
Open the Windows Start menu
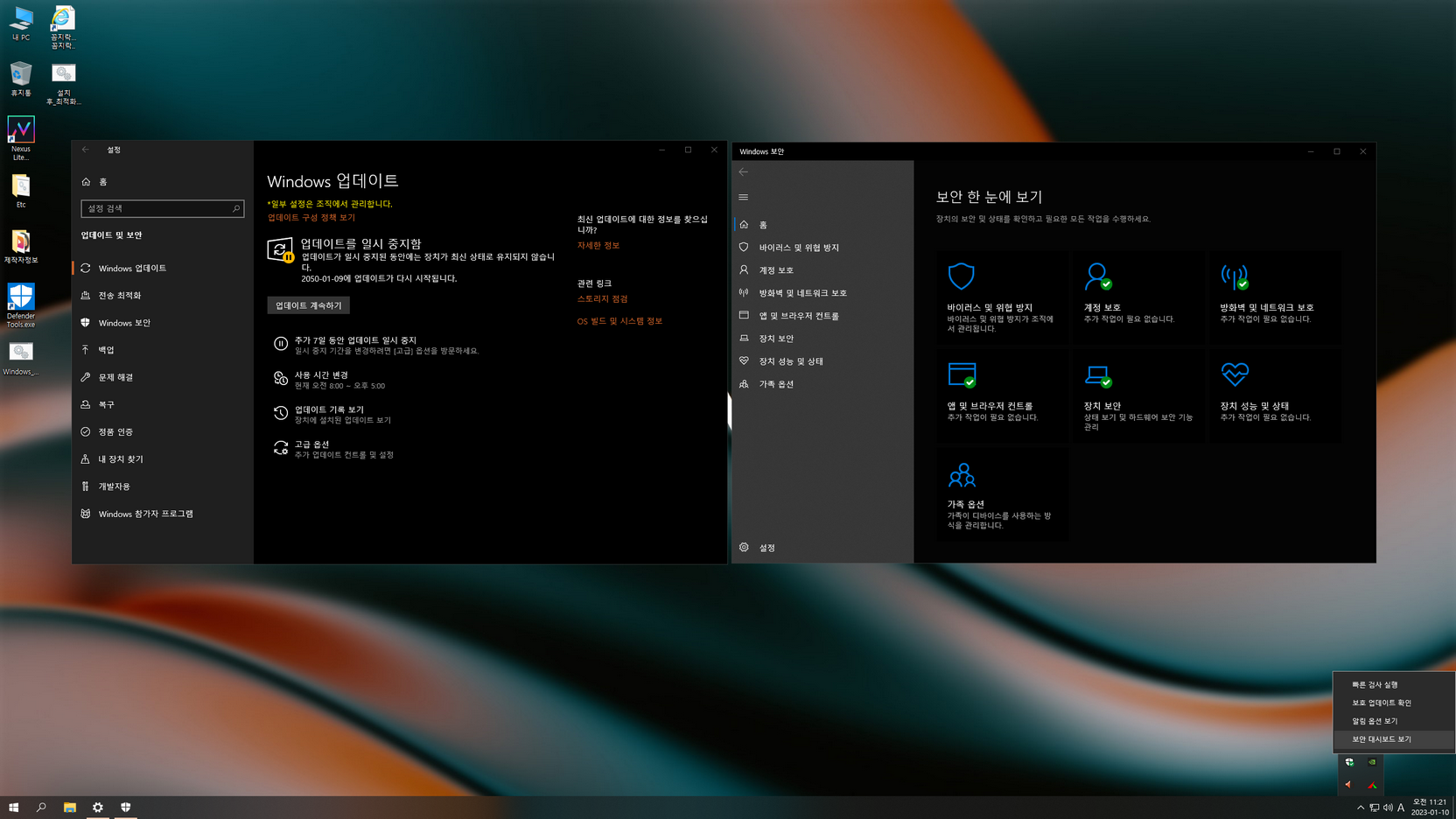pyautogui.click(x=14, y=808)
